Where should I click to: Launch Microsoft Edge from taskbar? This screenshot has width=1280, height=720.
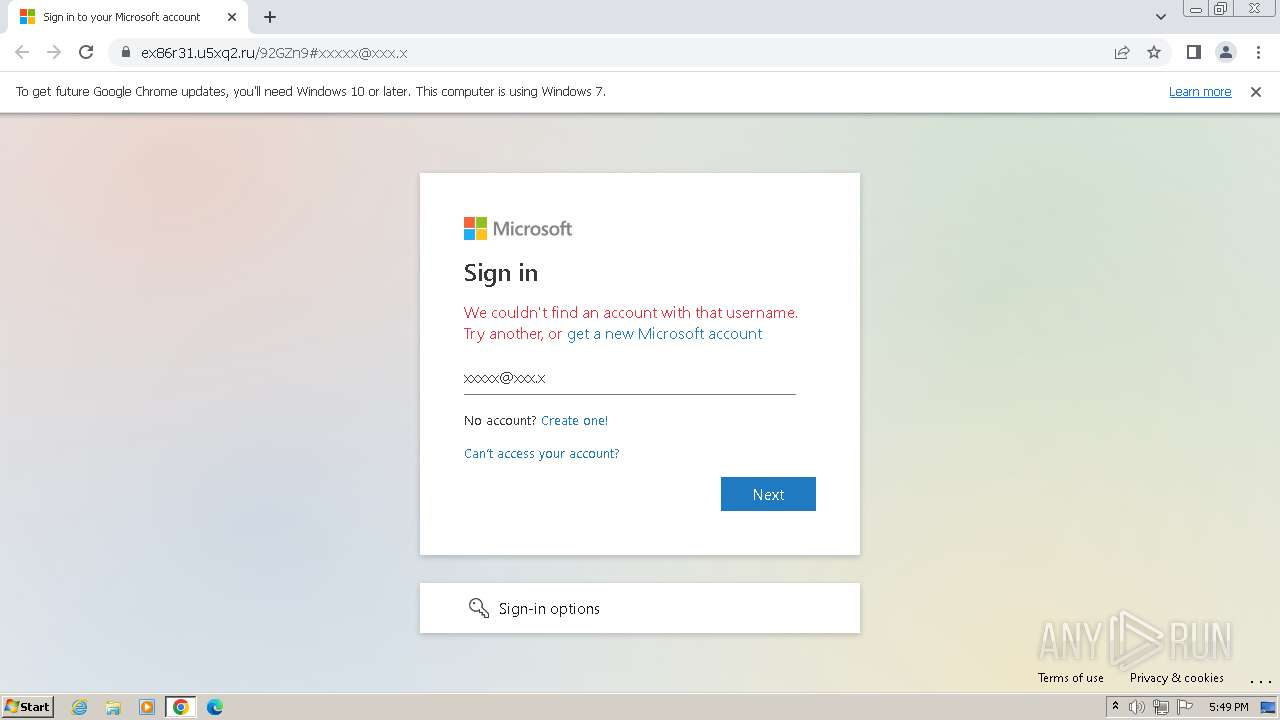pos(215,707)
